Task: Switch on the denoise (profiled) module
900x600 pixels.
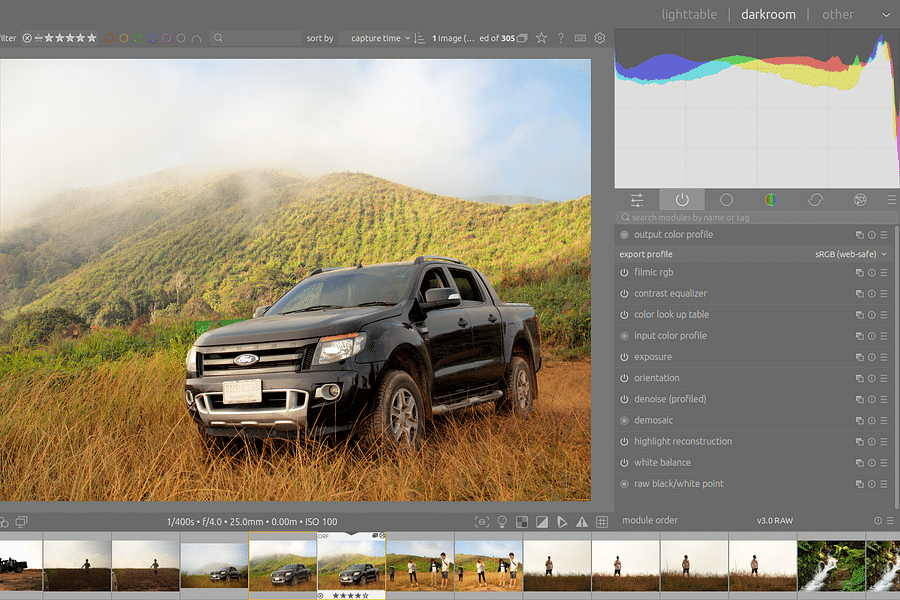Action: (x=624, y=398)
